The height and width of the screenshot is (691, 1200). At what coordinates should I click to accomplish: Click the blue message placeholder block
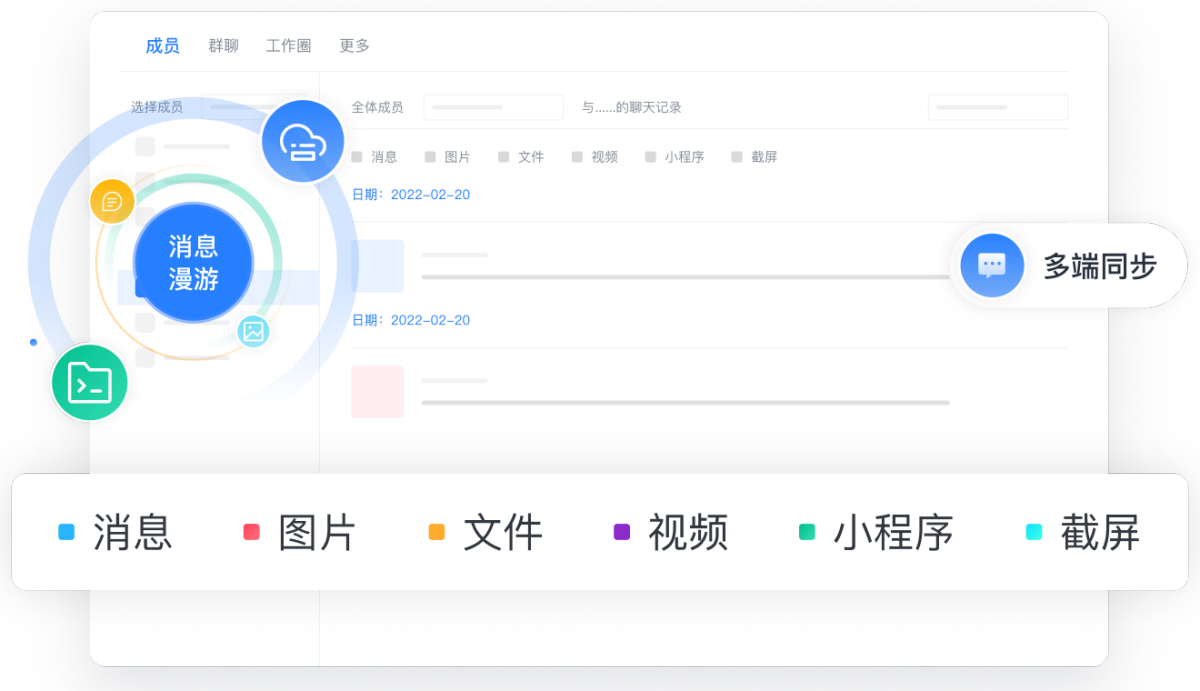pyautogui.click(x=377, y=265)
